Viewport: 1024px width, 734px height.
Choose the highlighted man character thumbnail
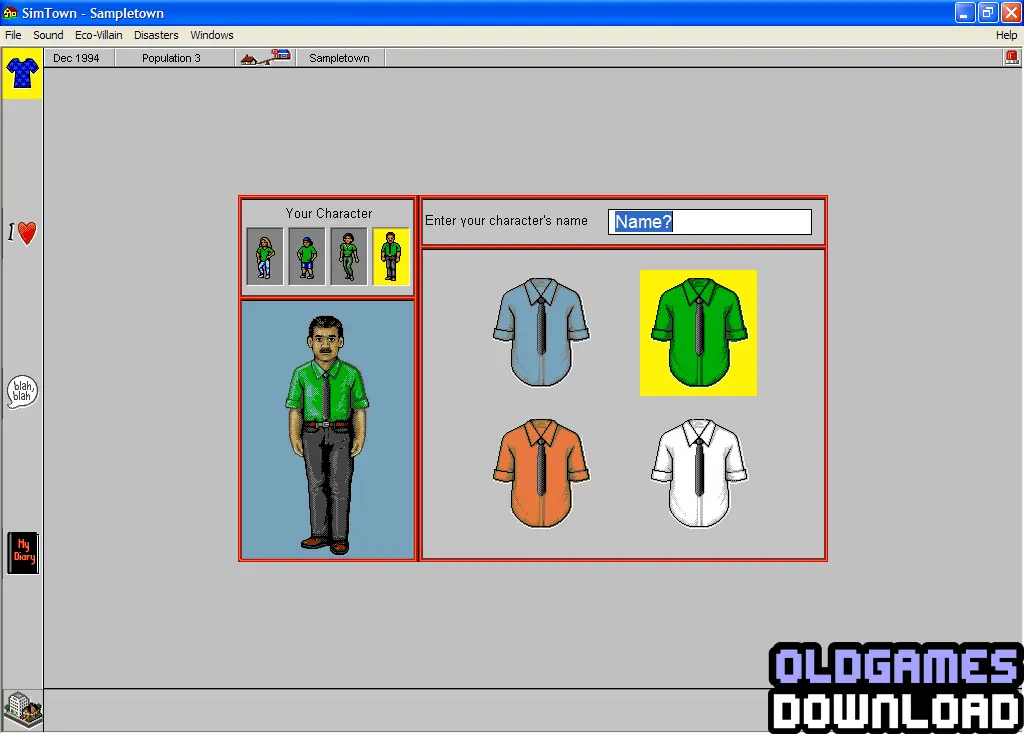391,257
